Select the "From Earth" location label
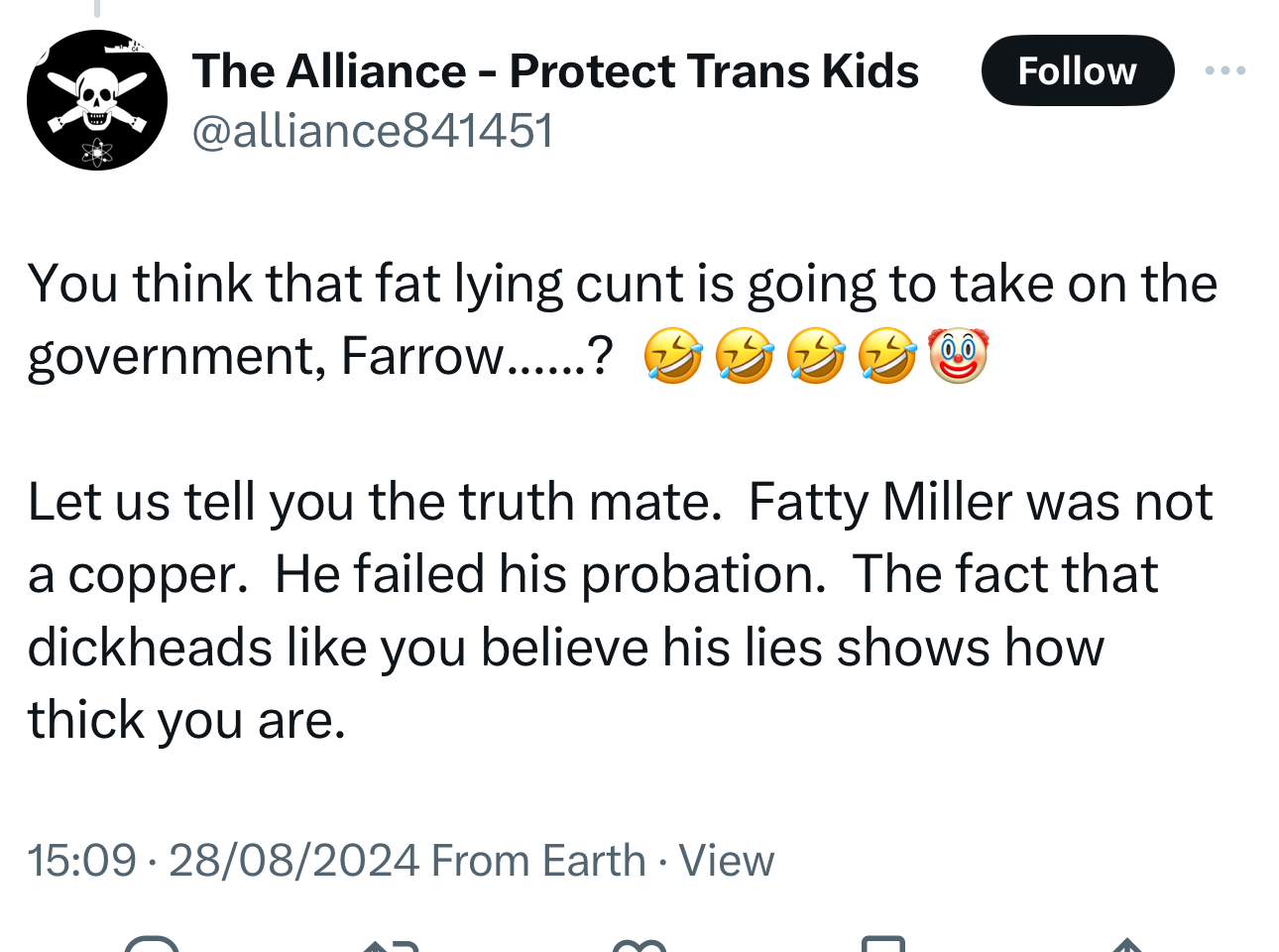1279x952 pixels. point(538,861)
